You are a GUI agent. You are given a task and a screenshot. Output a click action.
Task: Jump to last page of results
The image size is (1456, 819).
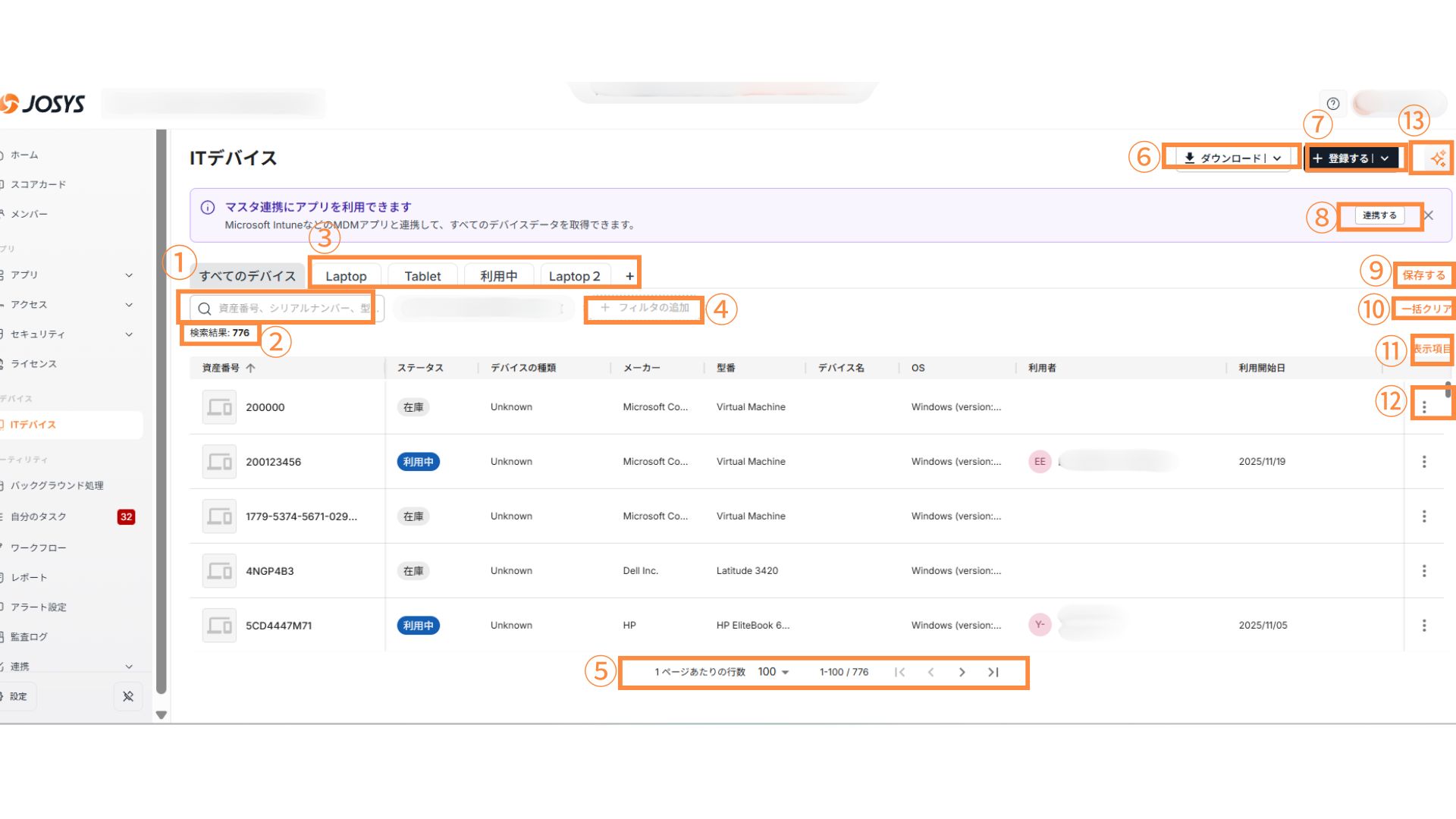click(x=993, y=672)
